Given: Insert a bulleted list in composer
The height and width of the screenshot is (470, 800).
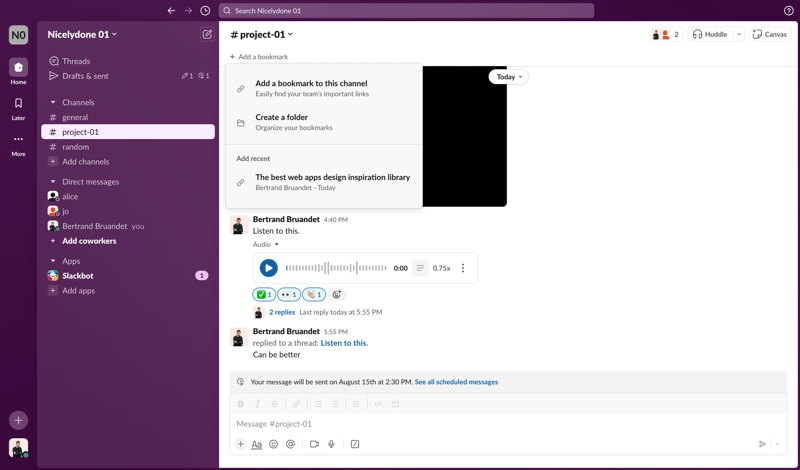Looking at the screenshot, I should click(x=335, y=404).
